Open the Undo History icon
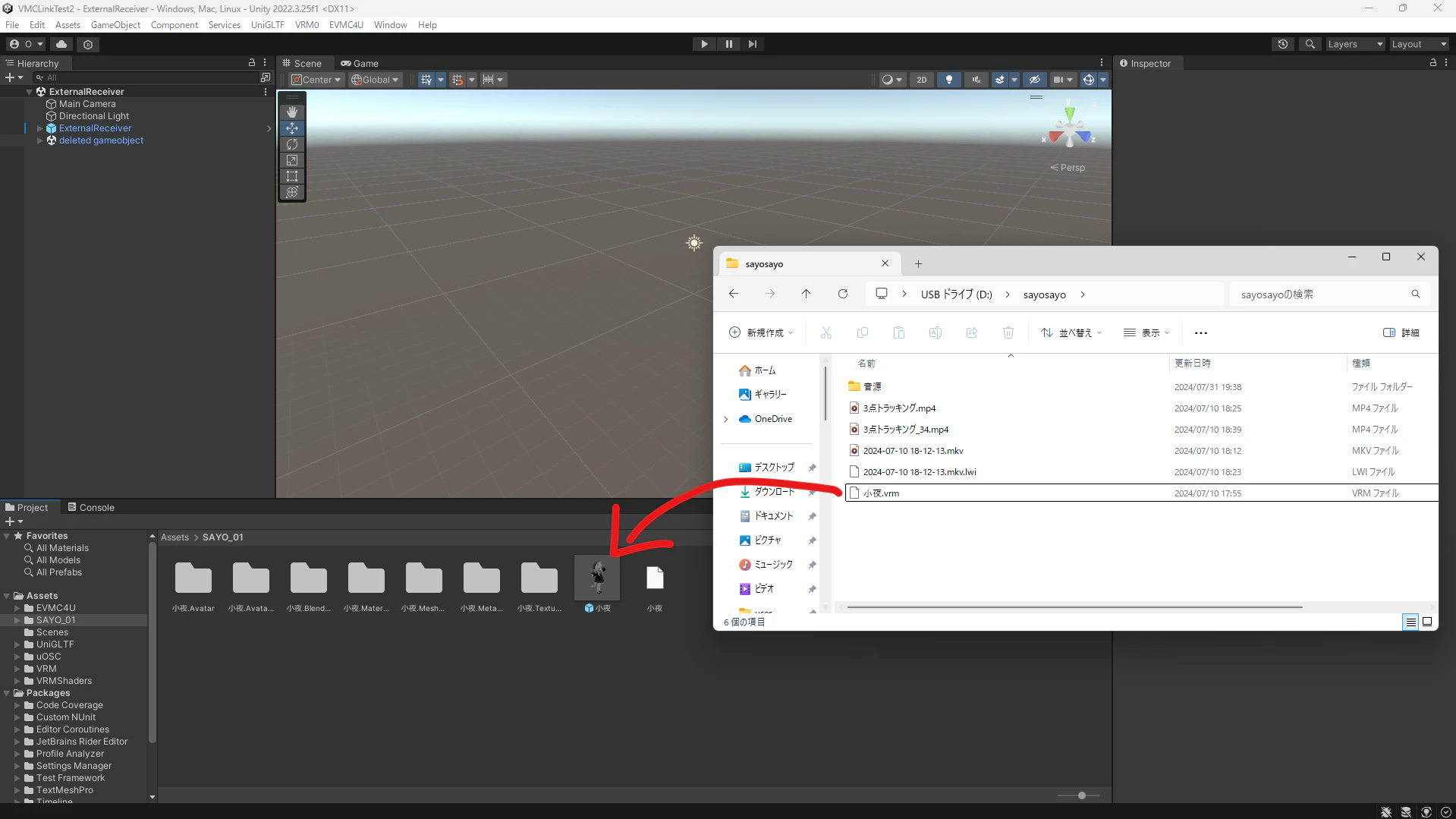The height and width of the screenshot is (819, 1456). 1283,44
